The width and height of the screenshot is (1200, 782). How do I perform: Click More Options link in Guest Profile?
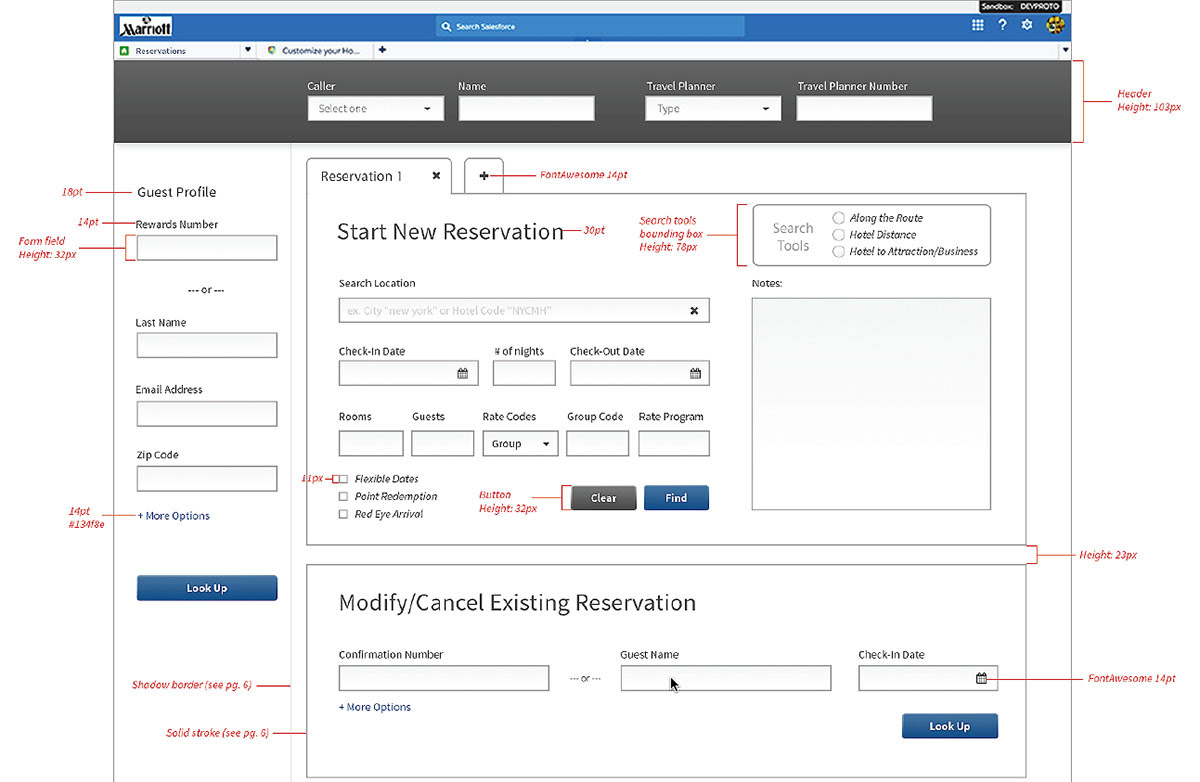pos(174,516)
